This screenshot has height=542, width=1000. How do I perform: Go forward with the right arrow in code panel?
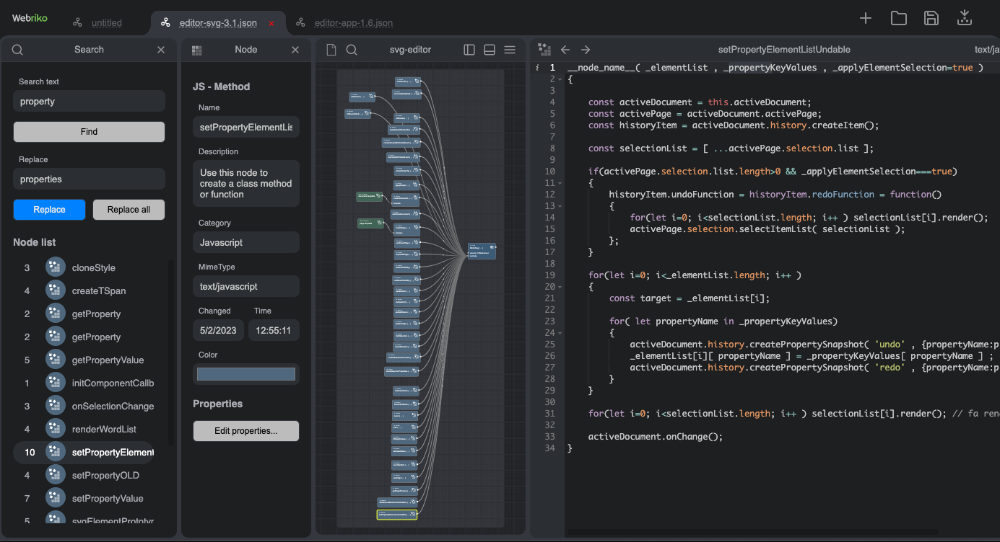(586, 50)
